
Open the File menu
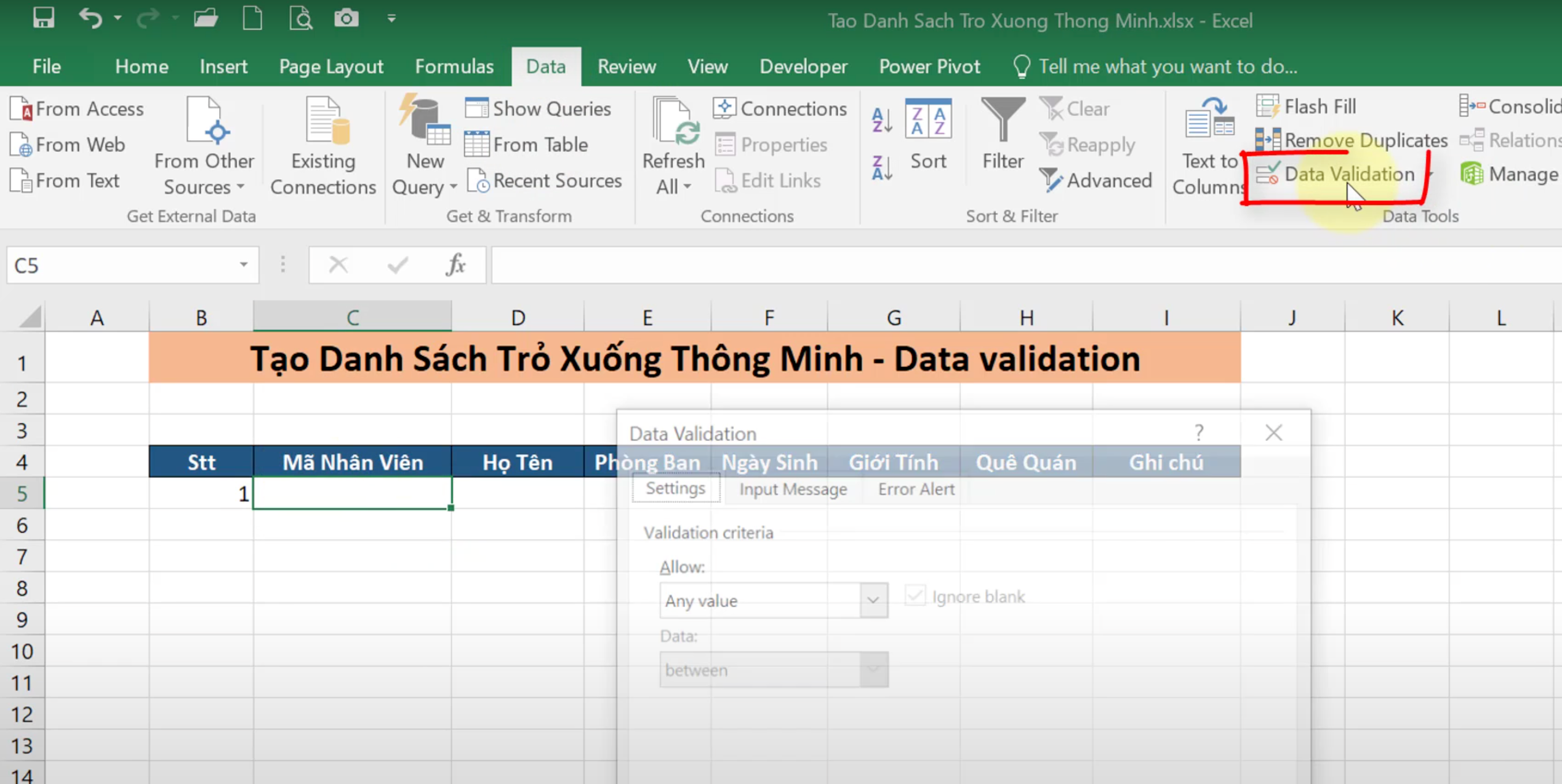point(46,66)
